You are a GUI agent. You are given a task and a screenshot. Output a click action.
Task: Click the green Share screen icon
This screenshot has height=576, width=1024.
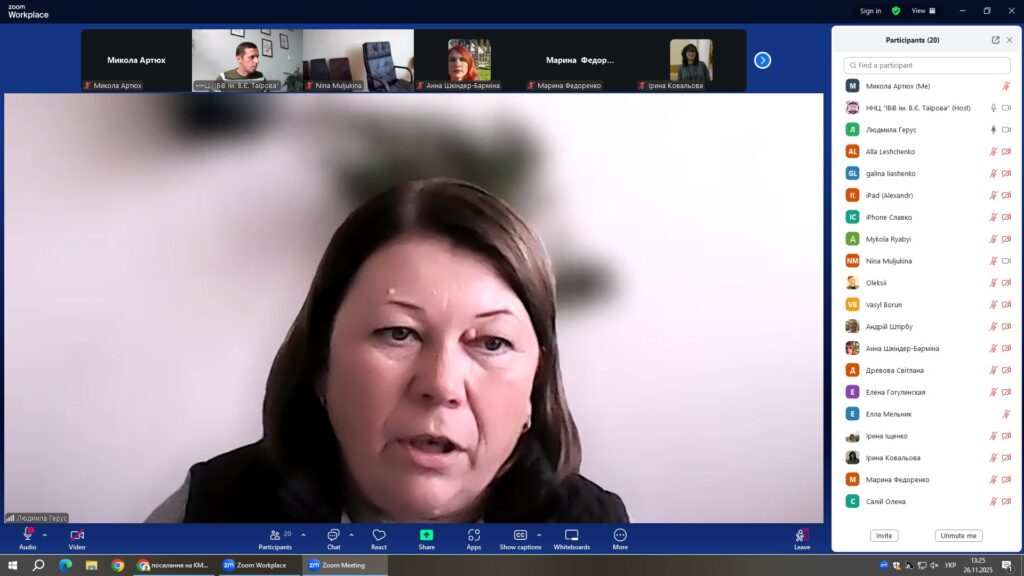click(426, 536)
